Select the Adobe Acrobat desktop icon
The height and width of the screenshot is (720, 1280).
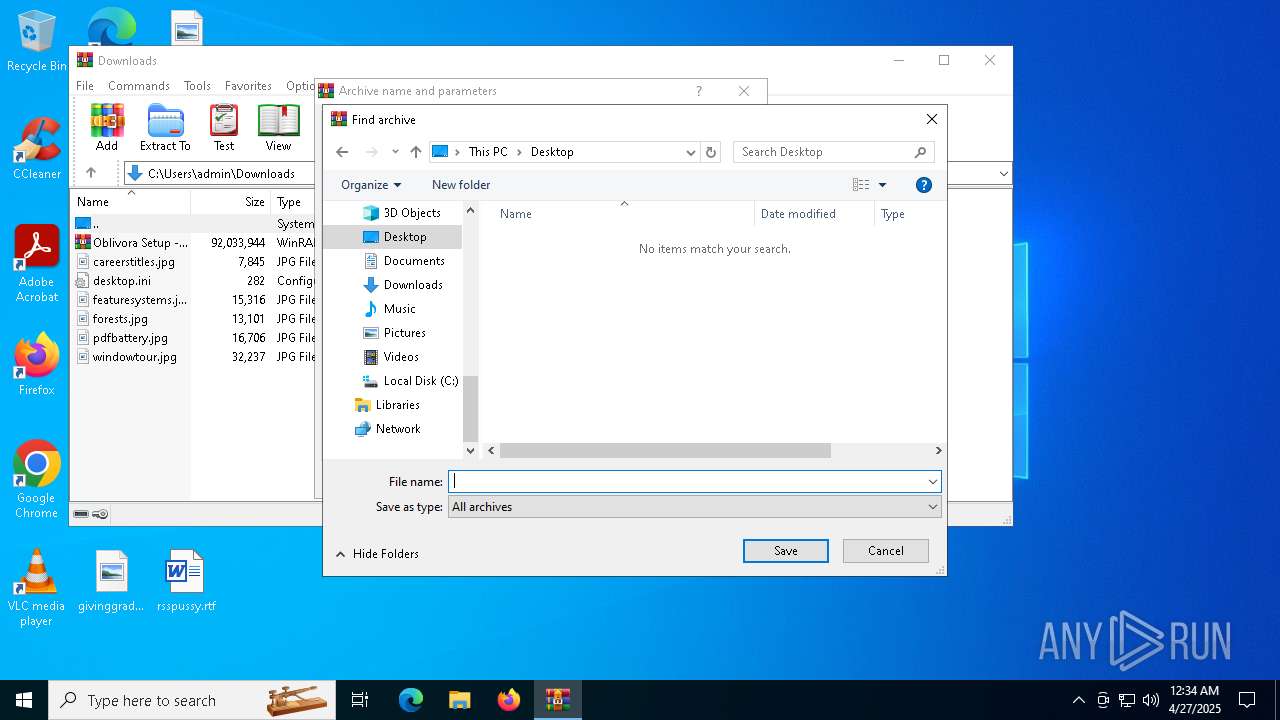pos(37,264)
